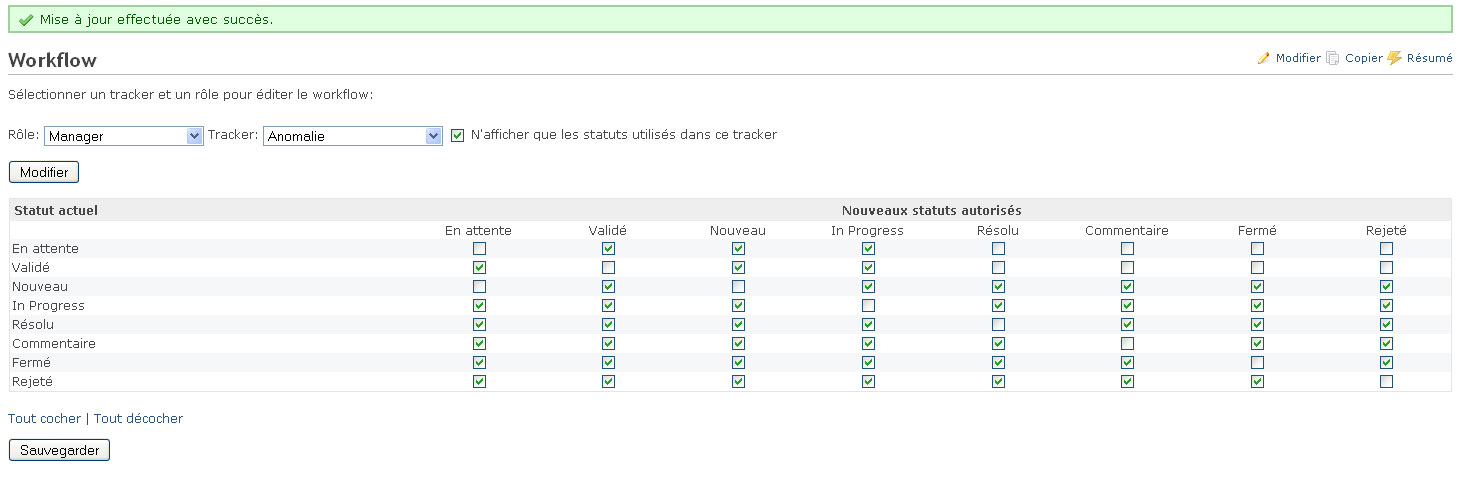Click the pencil icon next to Modifier

click(x=1264, y=58)
